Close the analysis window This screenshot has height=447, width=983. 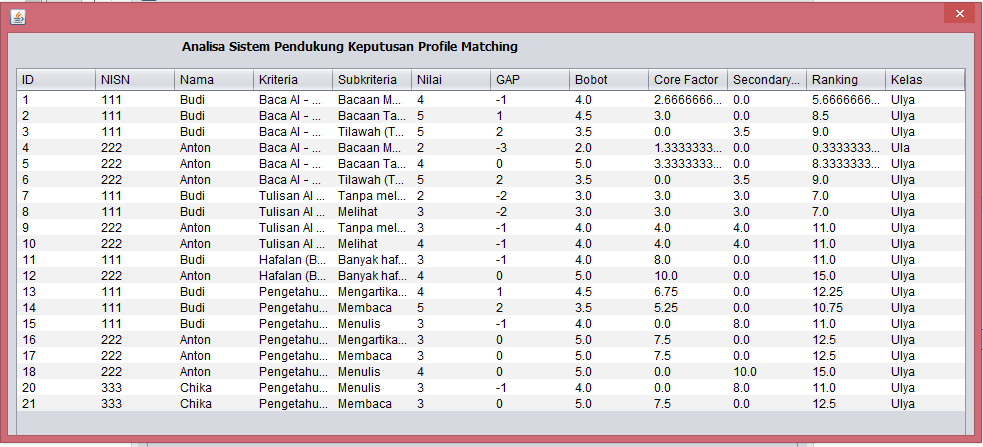[959, 13]
